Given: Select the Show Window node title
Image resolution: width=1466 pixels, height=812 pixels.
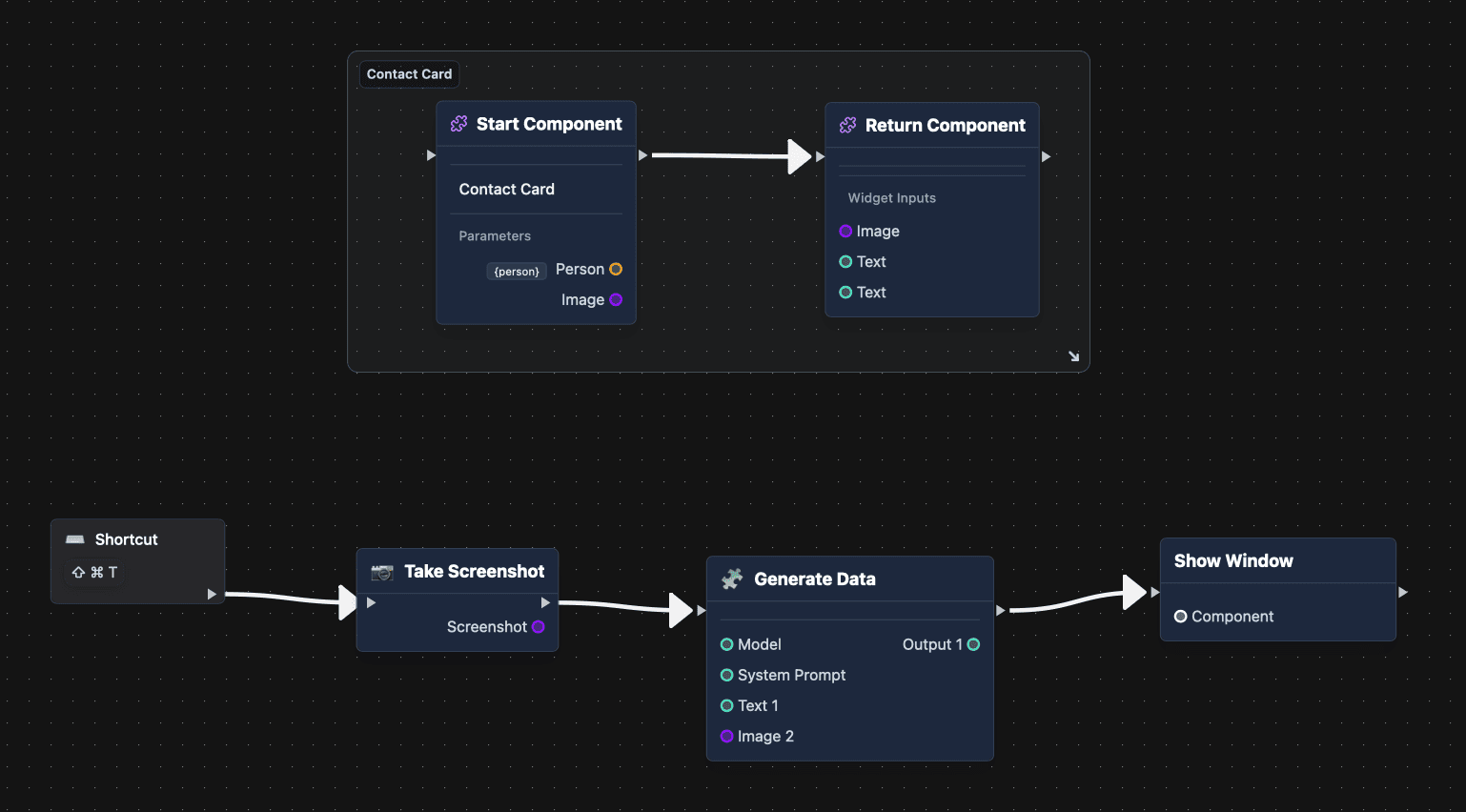Looking at the screenshot, I should (x=1233, y=561).
